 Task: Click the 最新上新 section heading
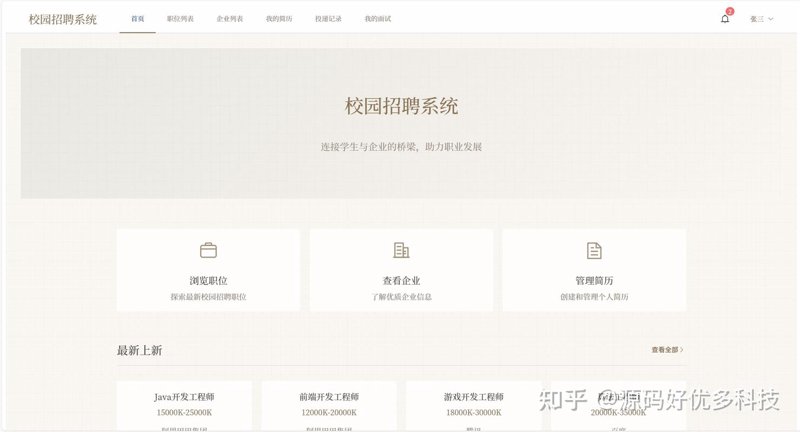[139, 350]
